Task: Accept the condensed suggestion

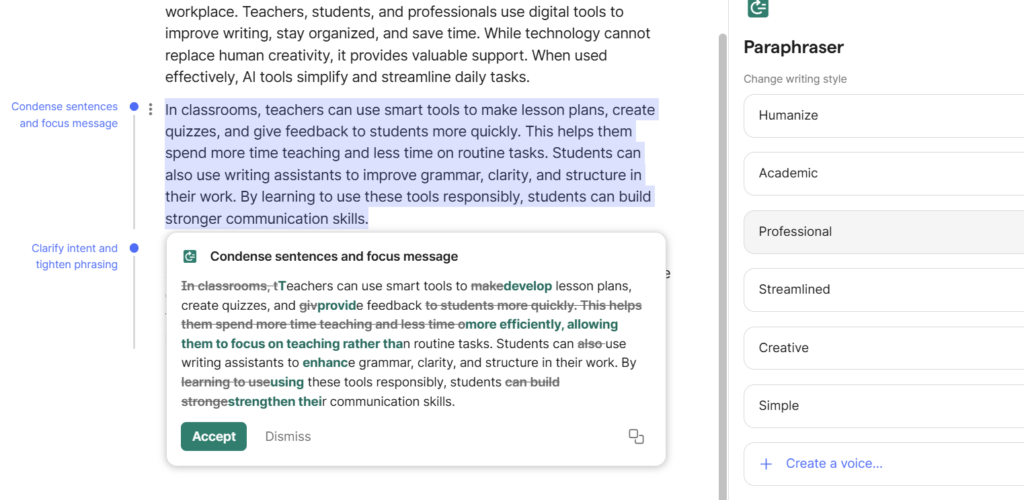Action: tap(213, 436)
